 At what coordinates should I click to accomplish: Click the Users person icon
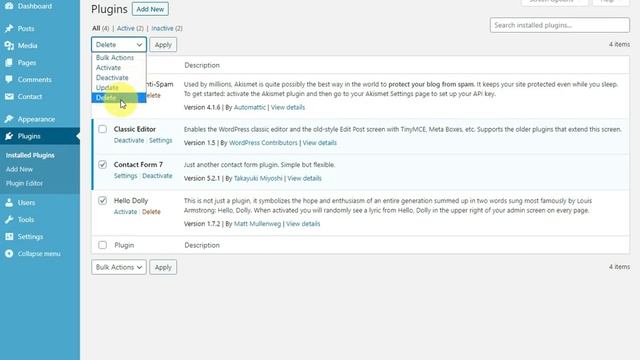point(9,203)
